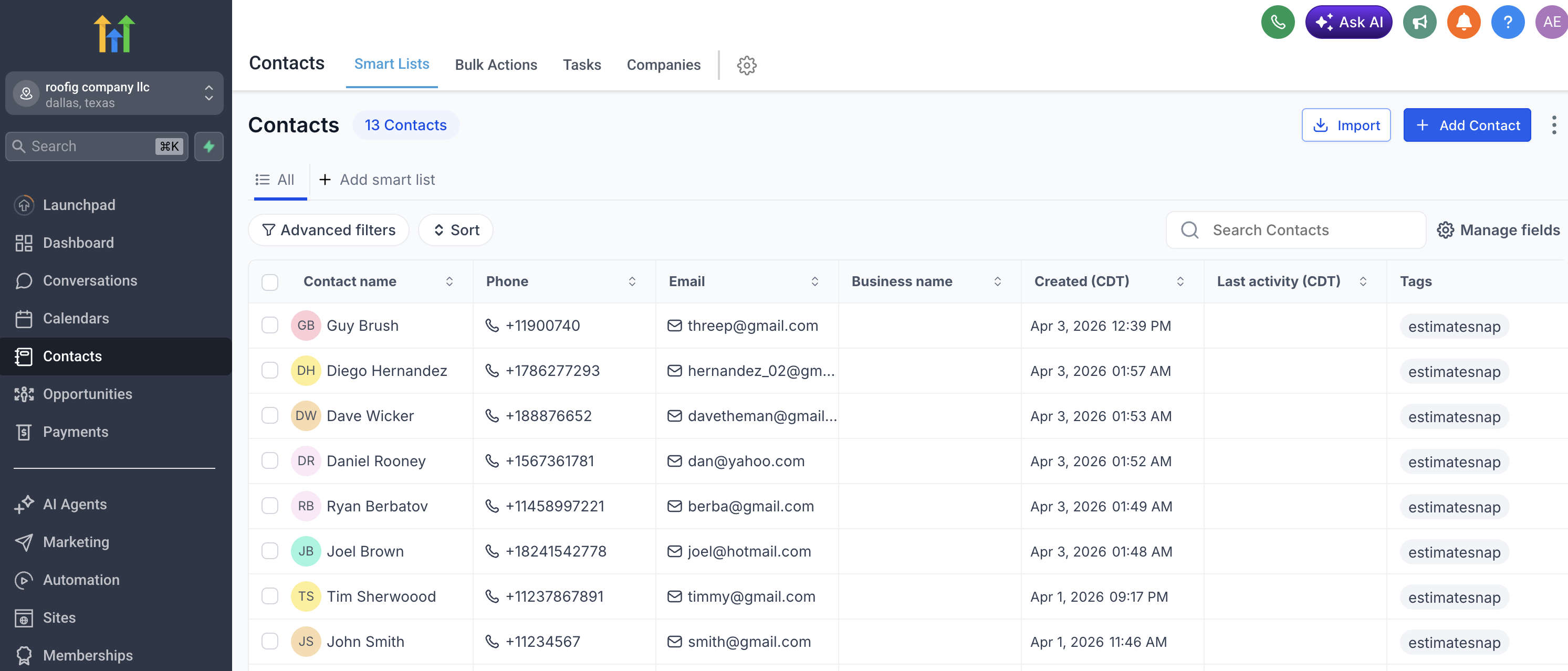Check the checkbox next to John Smith

click(270, 641)
